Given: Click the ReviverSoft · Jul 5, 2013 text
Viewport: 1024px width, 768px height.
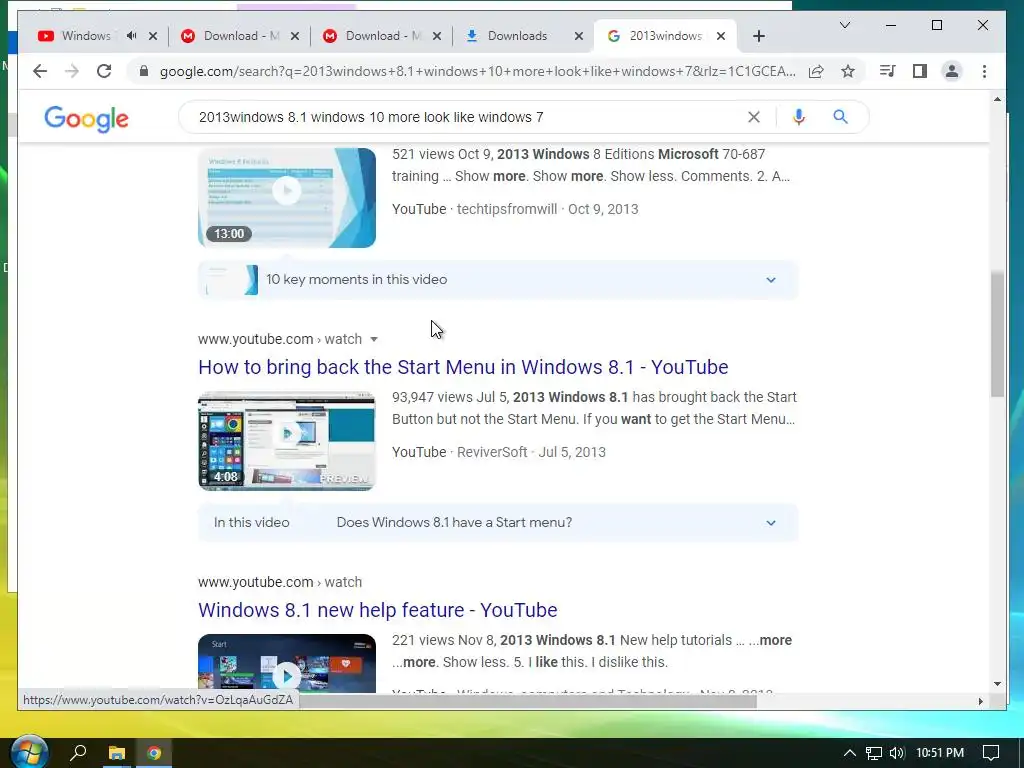Looking at the screenshot, I should (531, 452).
